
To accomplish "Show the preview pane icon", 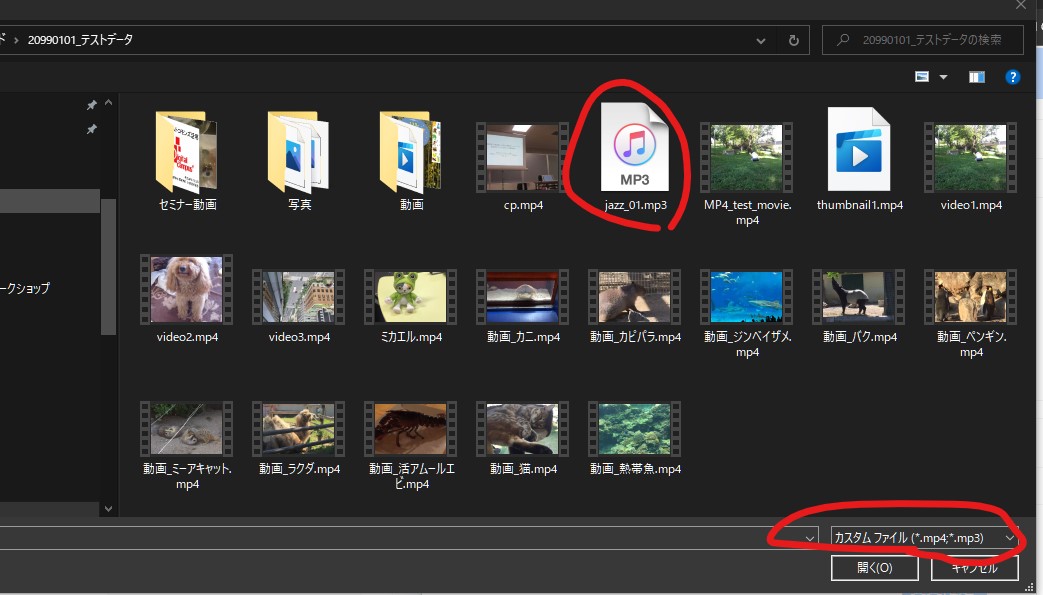I will (976, 76).
